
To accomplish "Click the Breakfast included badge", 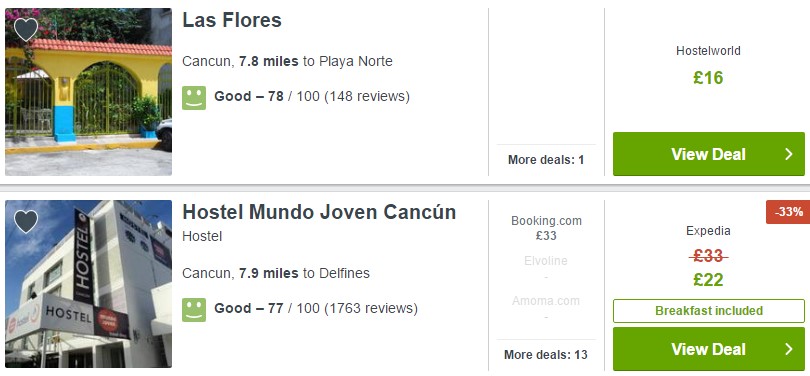I will click(x=709, y=311).
